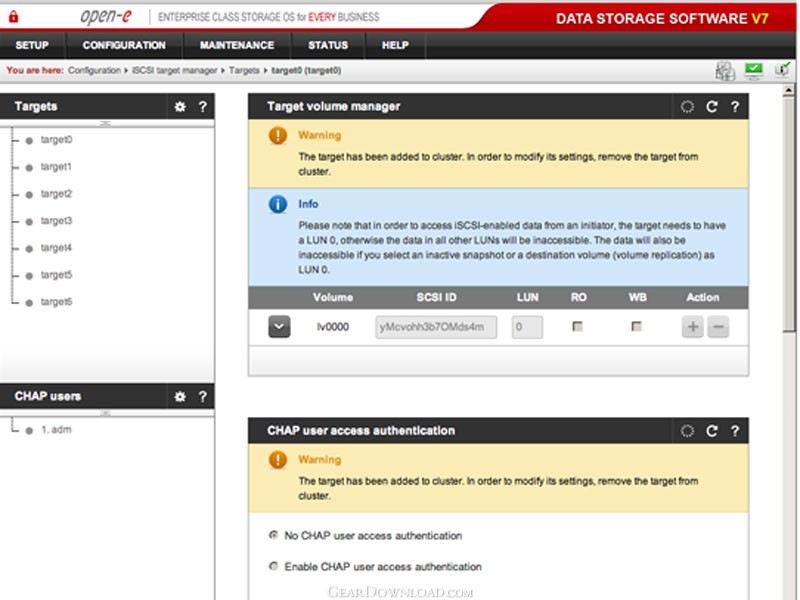Screen dimensions: 800x600
Task: Click the Action column header
Action: pos(703,297)
